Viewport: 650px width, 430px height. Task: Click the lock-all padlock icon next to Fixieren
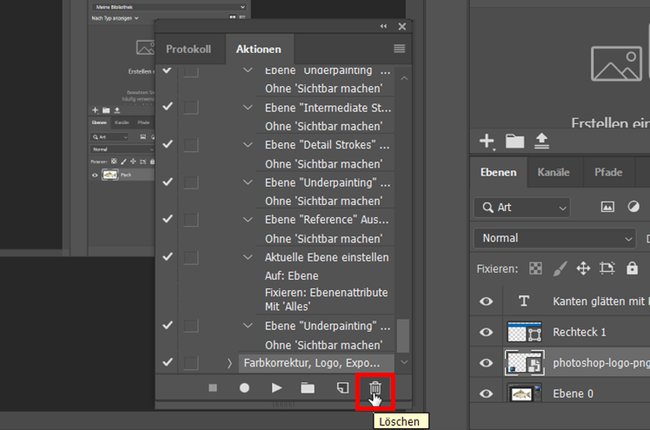coord(632,268)
